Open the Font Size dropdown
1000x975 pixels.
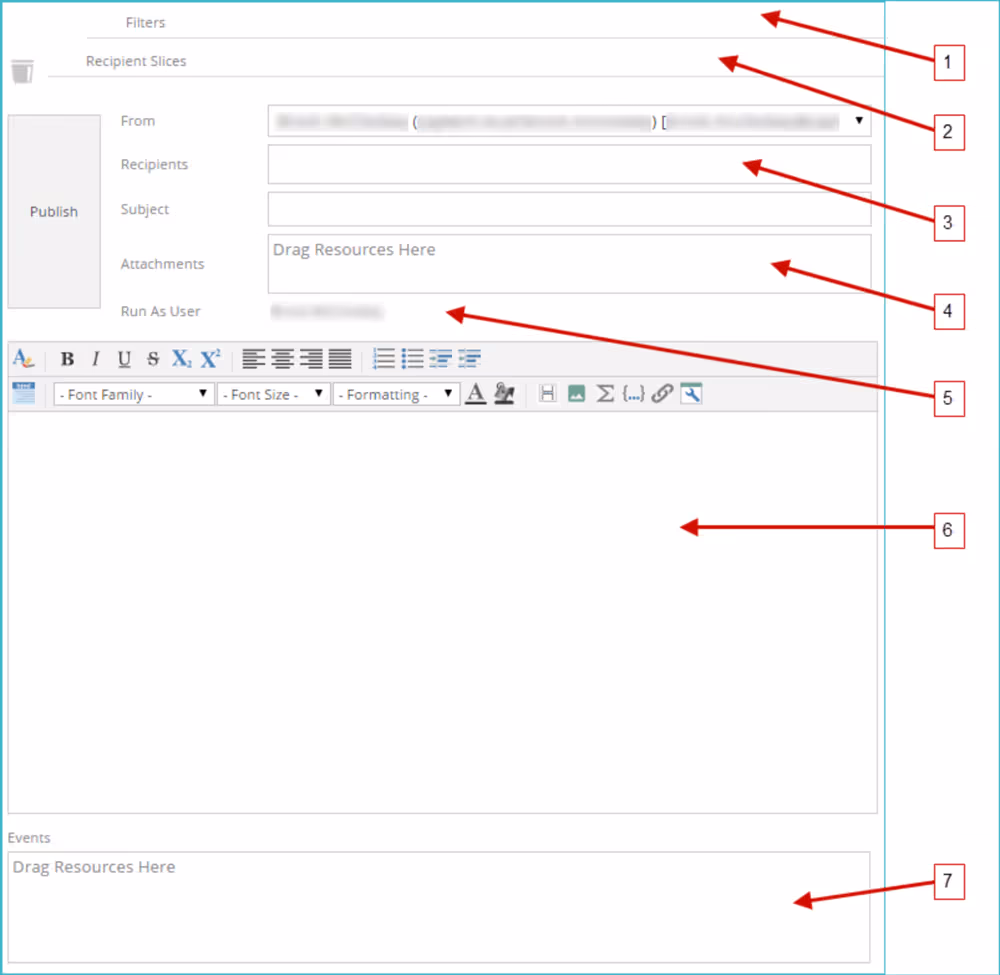coord(274,395)
